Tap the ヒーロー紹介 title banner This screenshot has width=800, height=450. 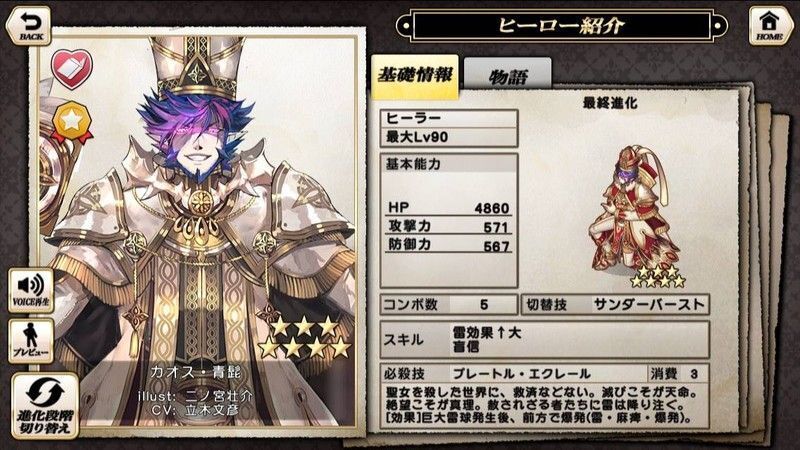(561, 25)
